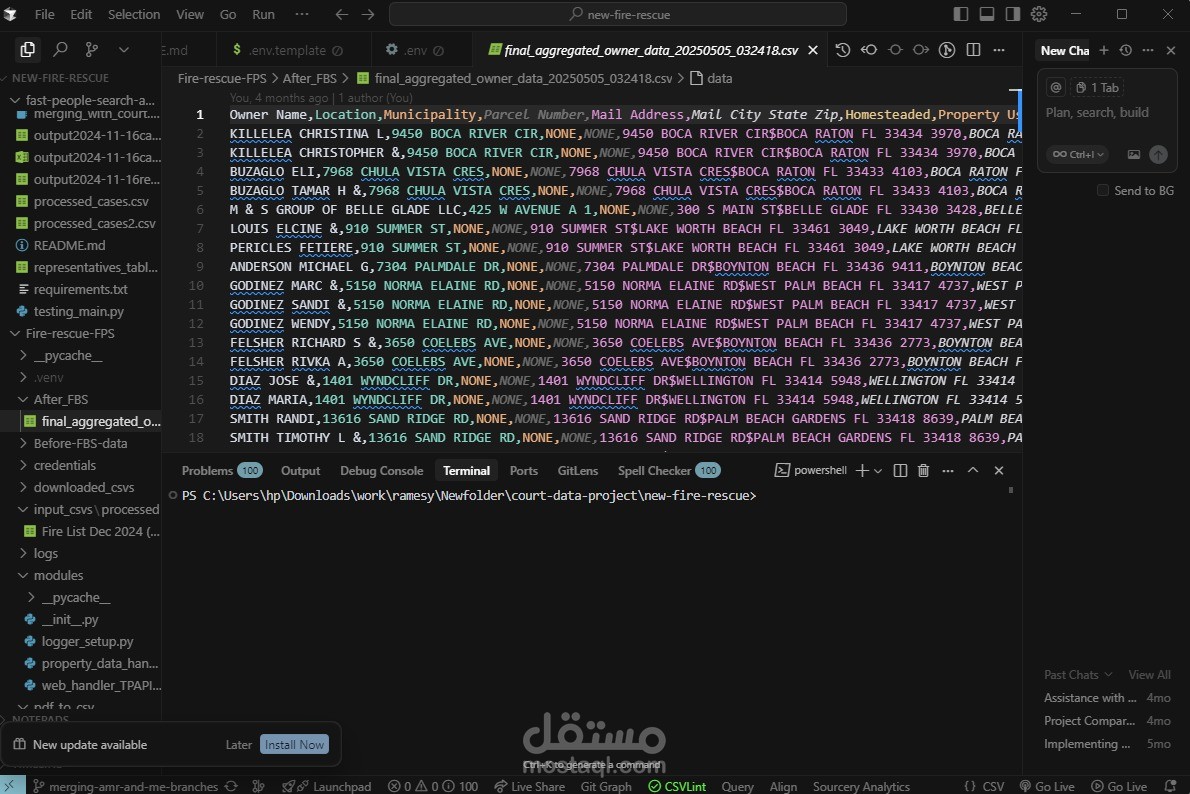Go forward with navigation arrow
Viewport: 1190px width, 794px height.
tap(368, 14)
